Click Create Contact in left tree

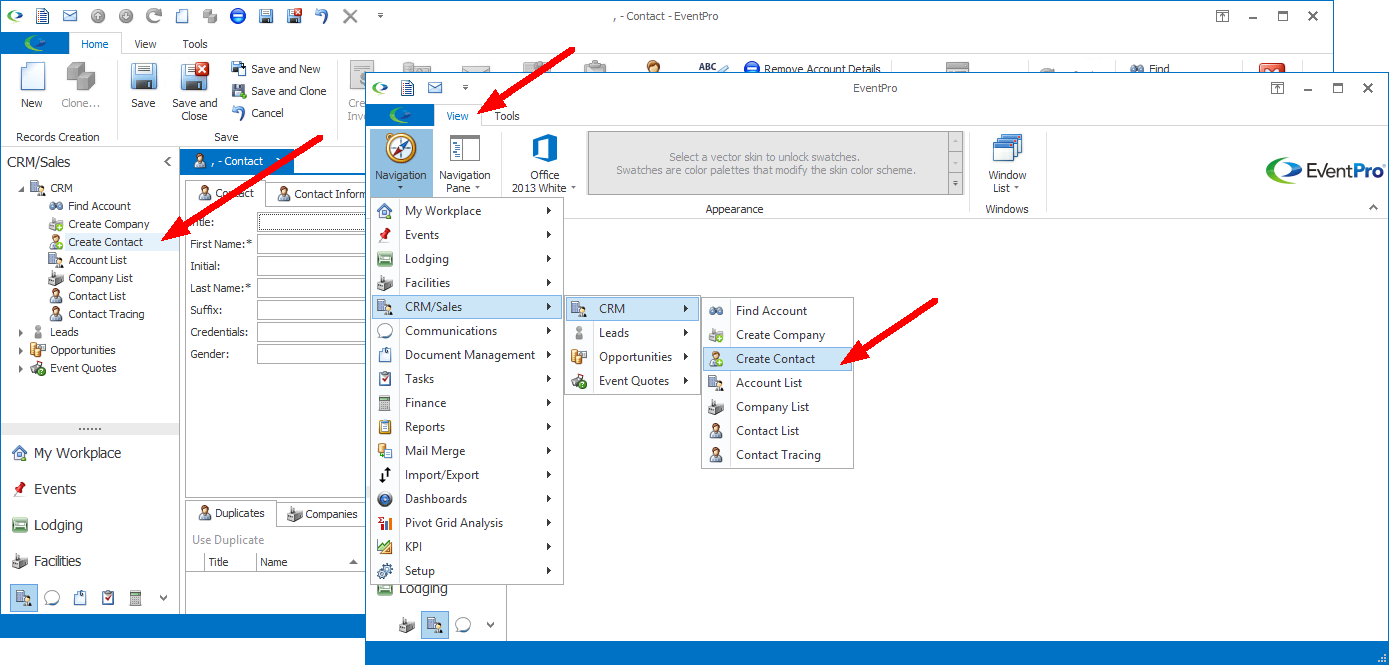[105, 242]
